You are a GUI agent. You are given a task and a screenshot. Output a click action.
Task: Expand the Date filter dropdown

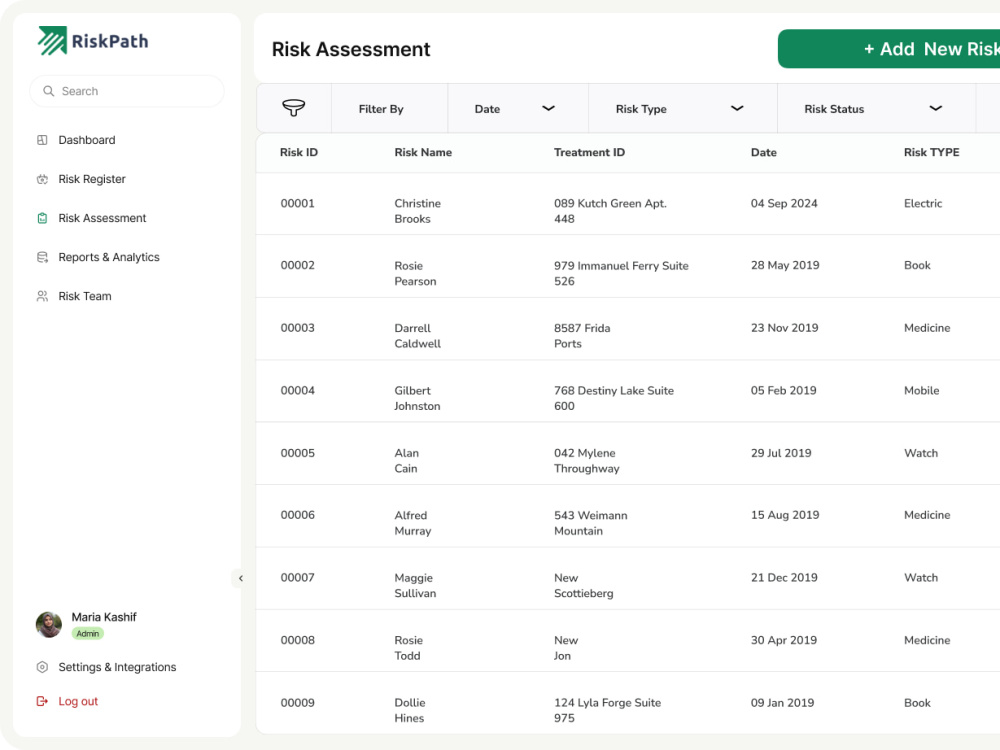(518, 108)
